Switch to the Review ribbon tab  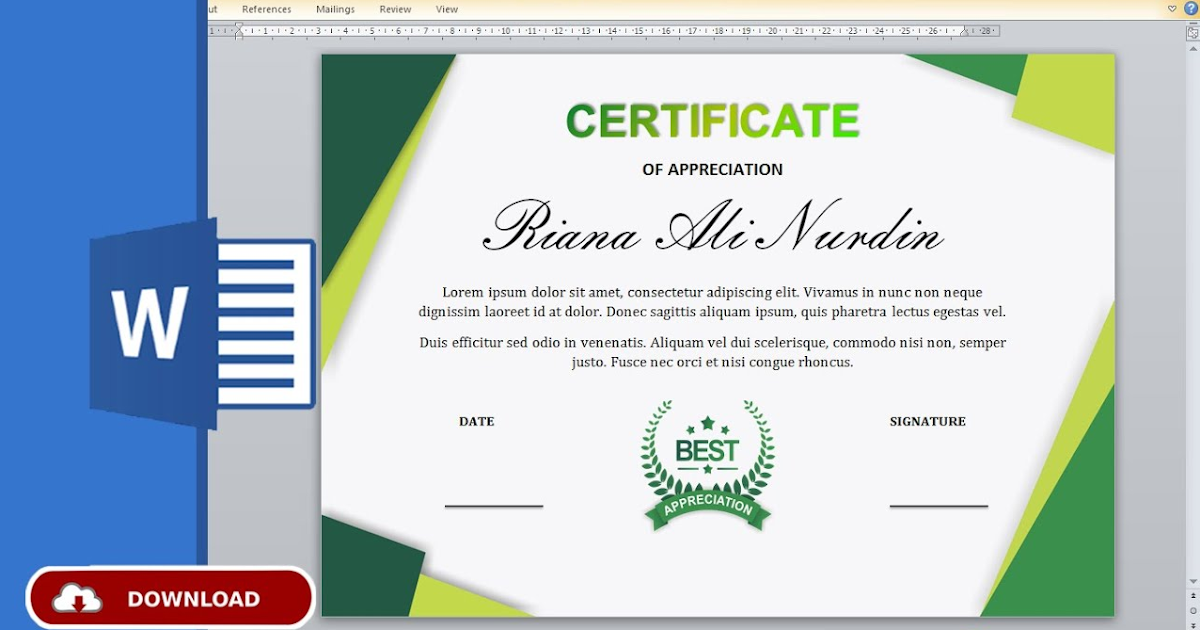[x=395, y=8]
